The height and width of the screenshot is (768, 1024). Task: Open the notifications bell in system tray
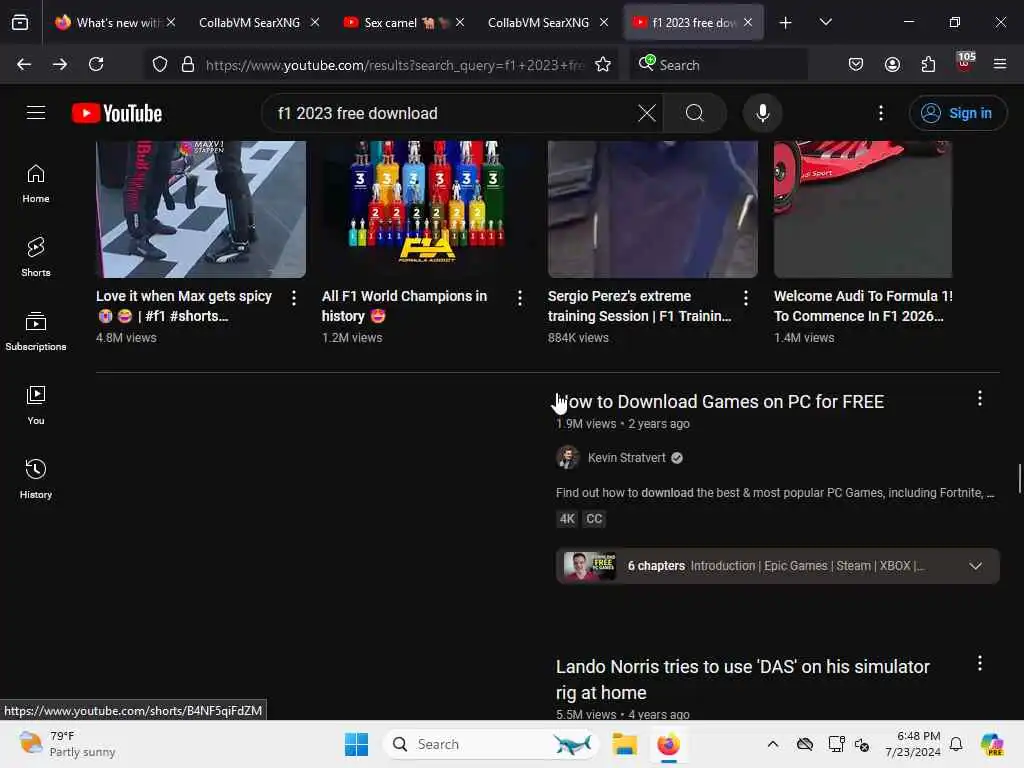(955, 744)
